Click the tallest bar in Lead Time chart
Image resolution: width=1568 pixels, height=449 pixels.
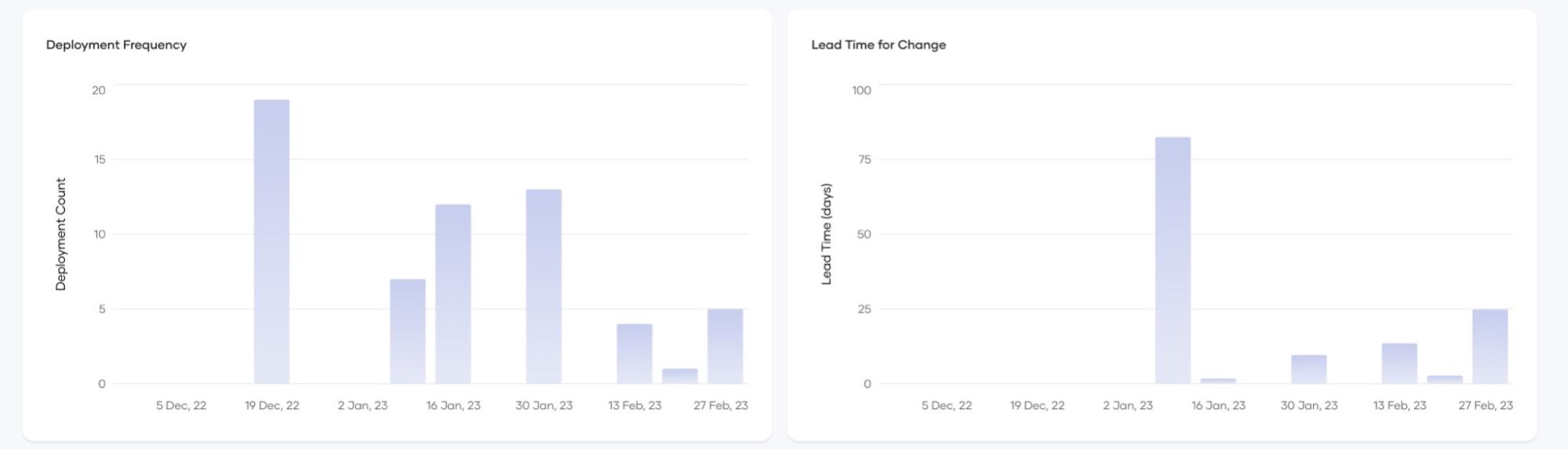(x=1173, y=260)
